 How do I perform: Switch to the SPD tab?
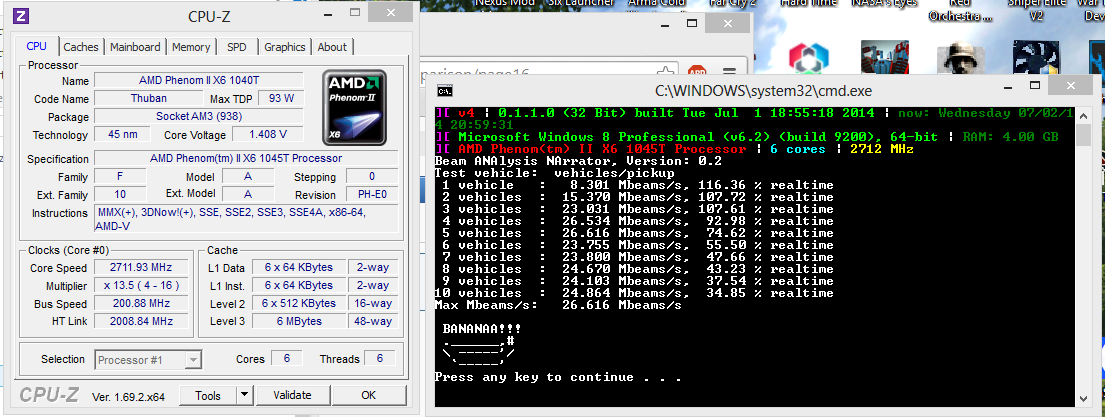coord(237,47)
